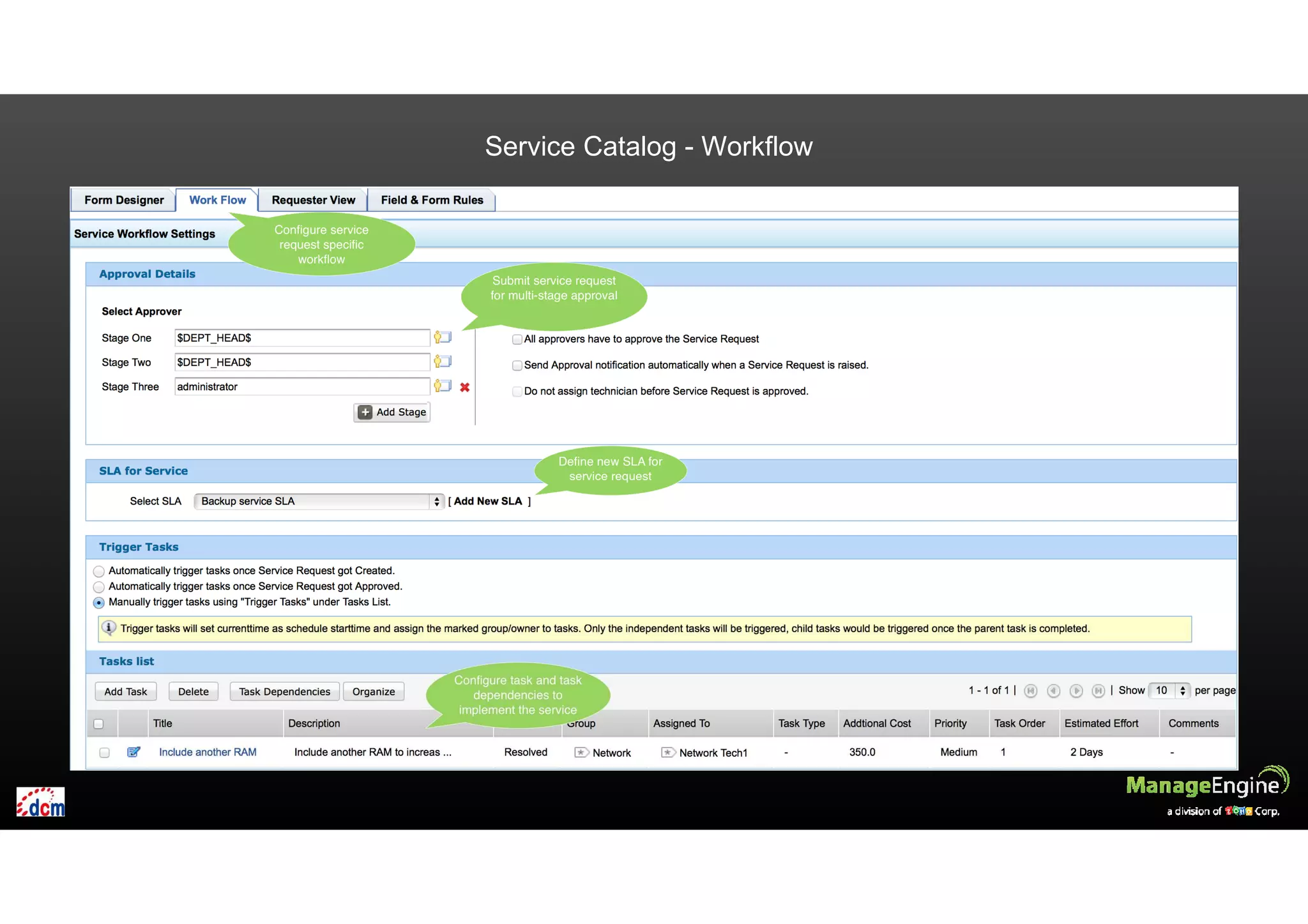Screen dimensions: 1308x924
Task: Switch to the Form Designer tab
Action: point(124,200)
